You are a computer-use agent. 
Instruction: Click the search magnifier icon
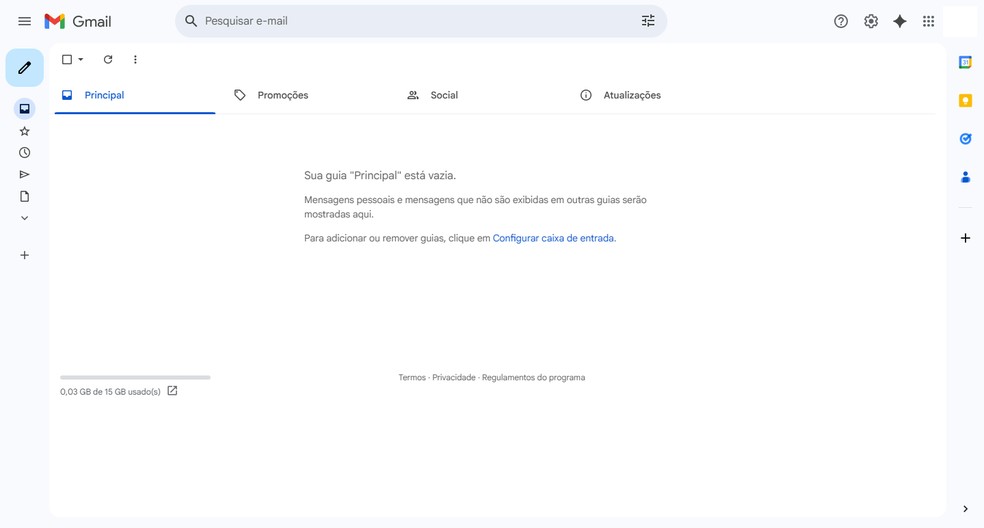191,21
